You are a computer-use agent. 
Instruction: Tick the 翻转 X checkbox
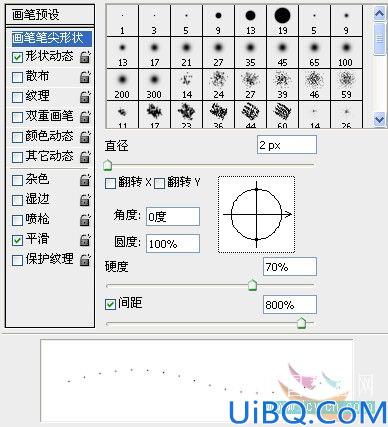[110, 183]
